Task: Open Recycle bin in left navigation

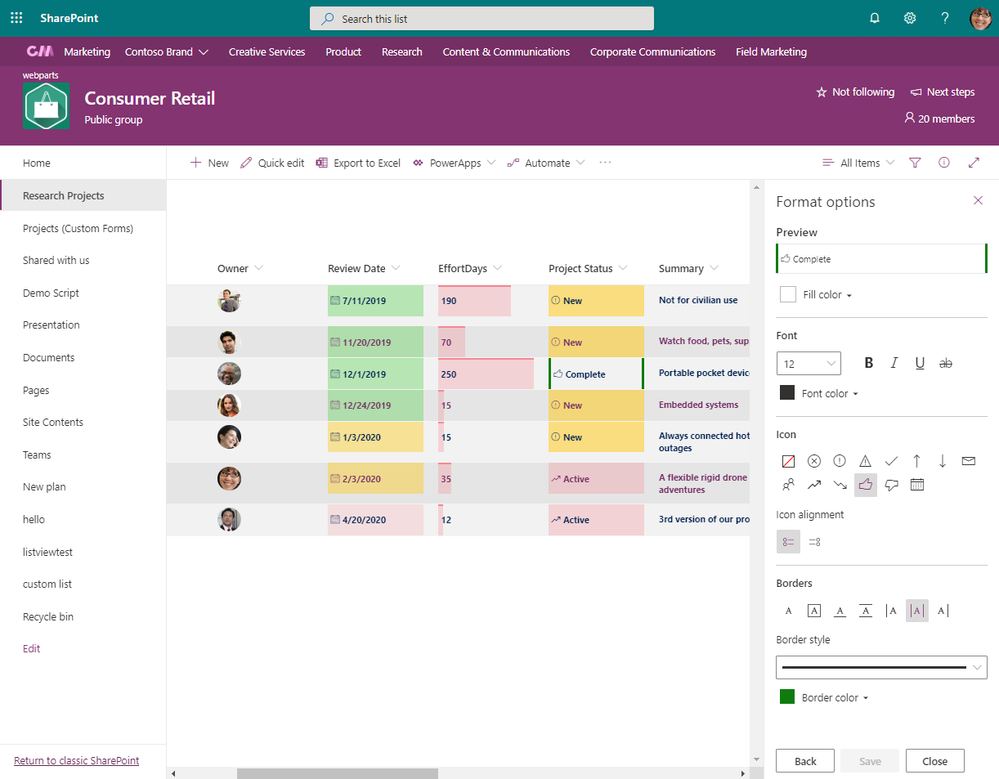Action: [48, 617]
